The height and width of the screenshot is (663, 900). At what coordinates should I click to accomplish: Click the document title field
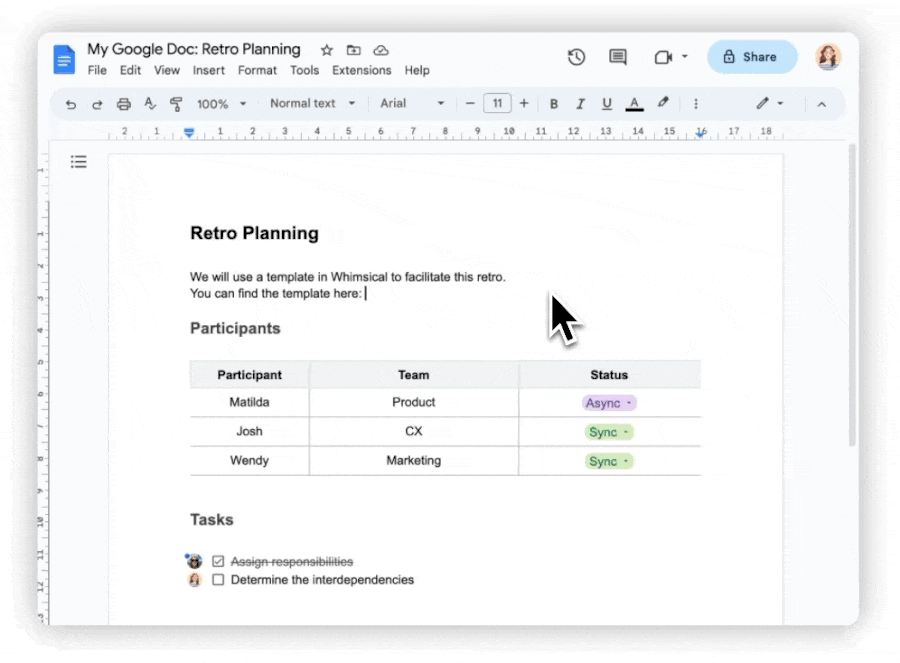(x=194, y=49)
